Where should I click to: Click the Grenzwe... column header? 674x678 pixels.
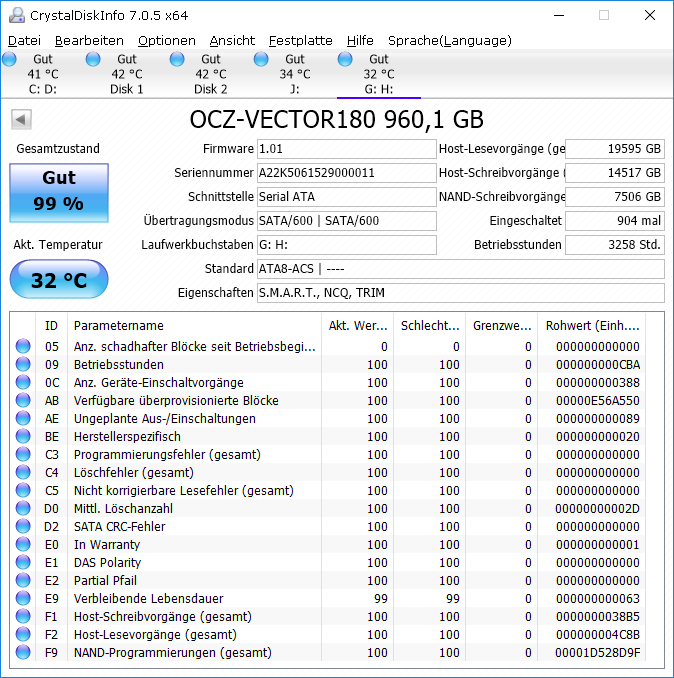(x=502, y=326)
